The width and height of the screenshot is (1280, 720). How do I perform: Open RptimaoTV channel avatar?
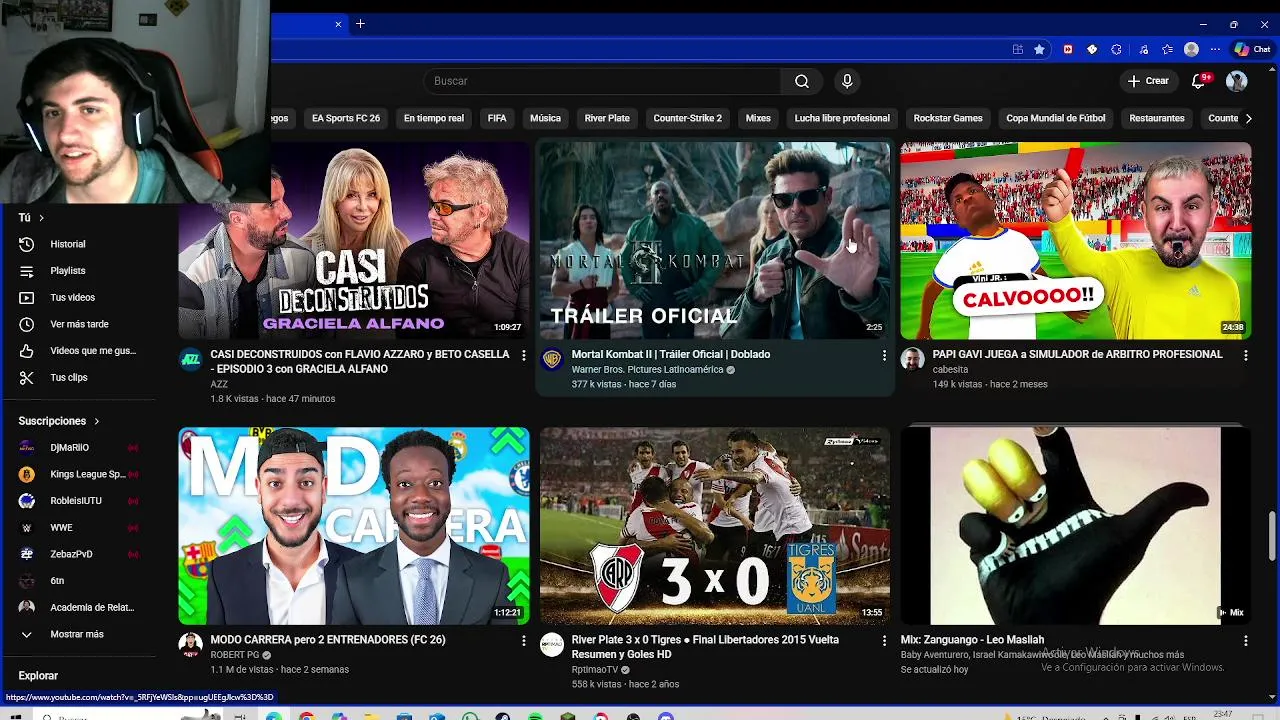(x=552, y=645)
